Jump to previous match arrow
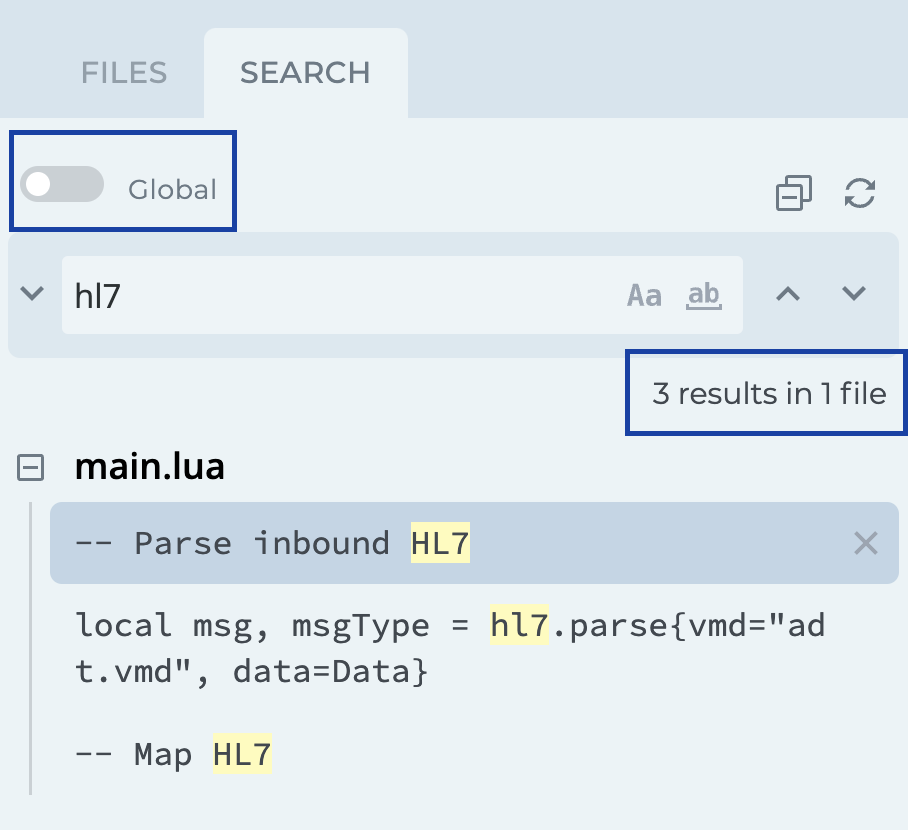The width and height of the screenshot is (908, 830). pos(789,294)
